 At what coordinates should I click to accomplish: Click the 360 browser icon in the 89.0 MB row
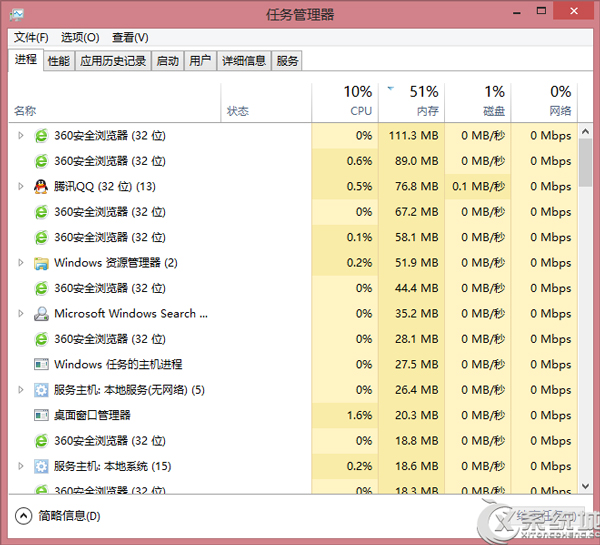pyautogui.click(x=41, y=161)
